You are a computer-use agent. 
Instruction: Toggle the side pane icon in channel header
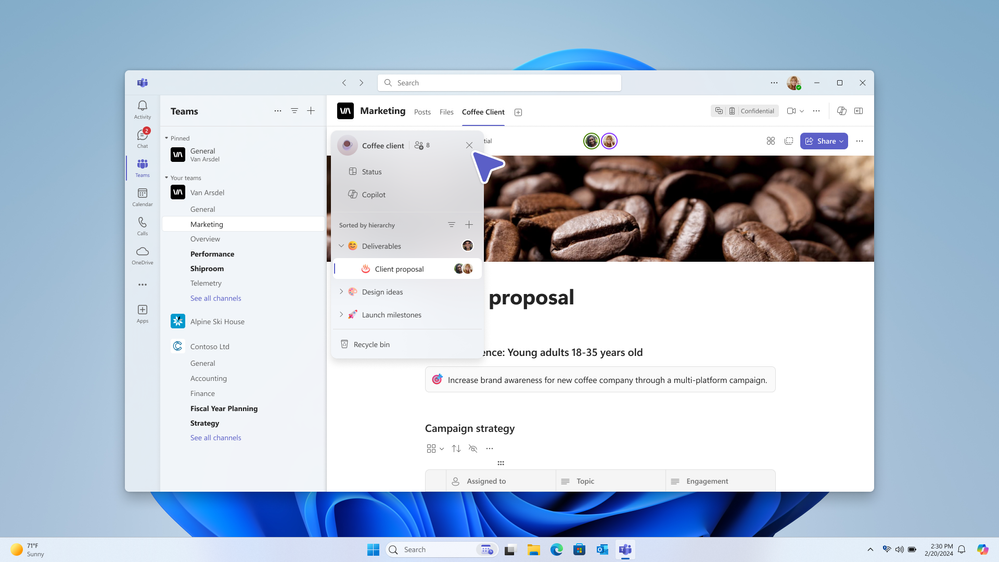click(x=859, y=111)
